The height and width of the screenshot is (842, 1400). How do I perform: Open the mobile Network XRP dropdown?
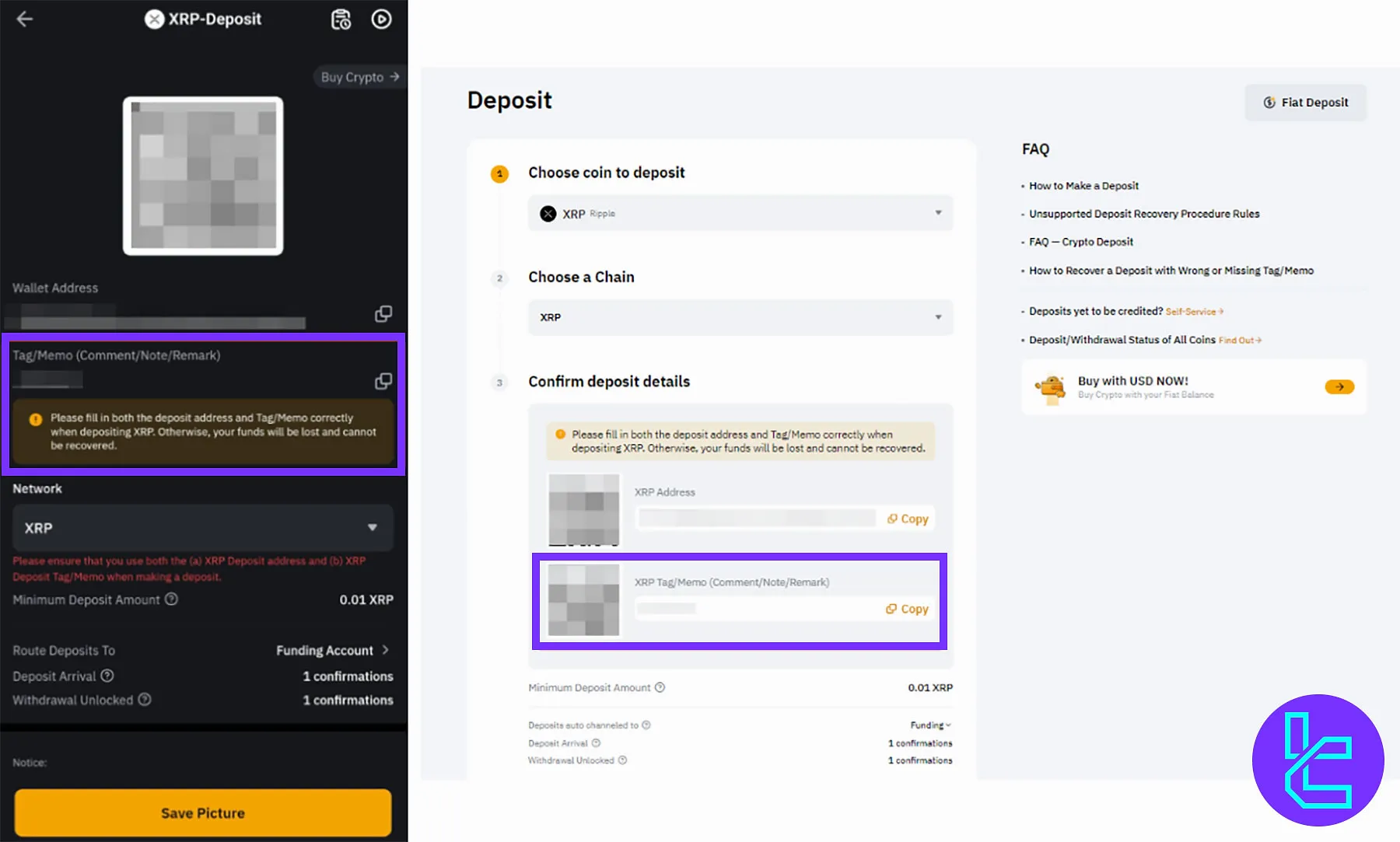pos(203,528)
